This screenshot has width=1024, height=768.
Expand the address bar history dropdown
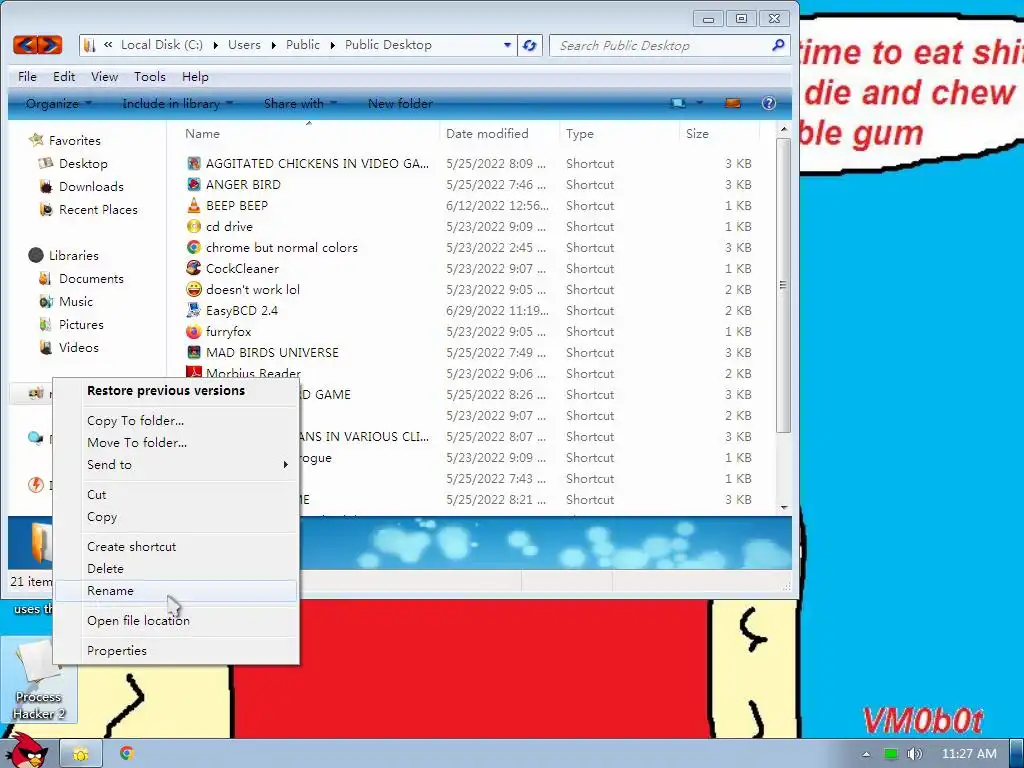[x=507, y=45]
